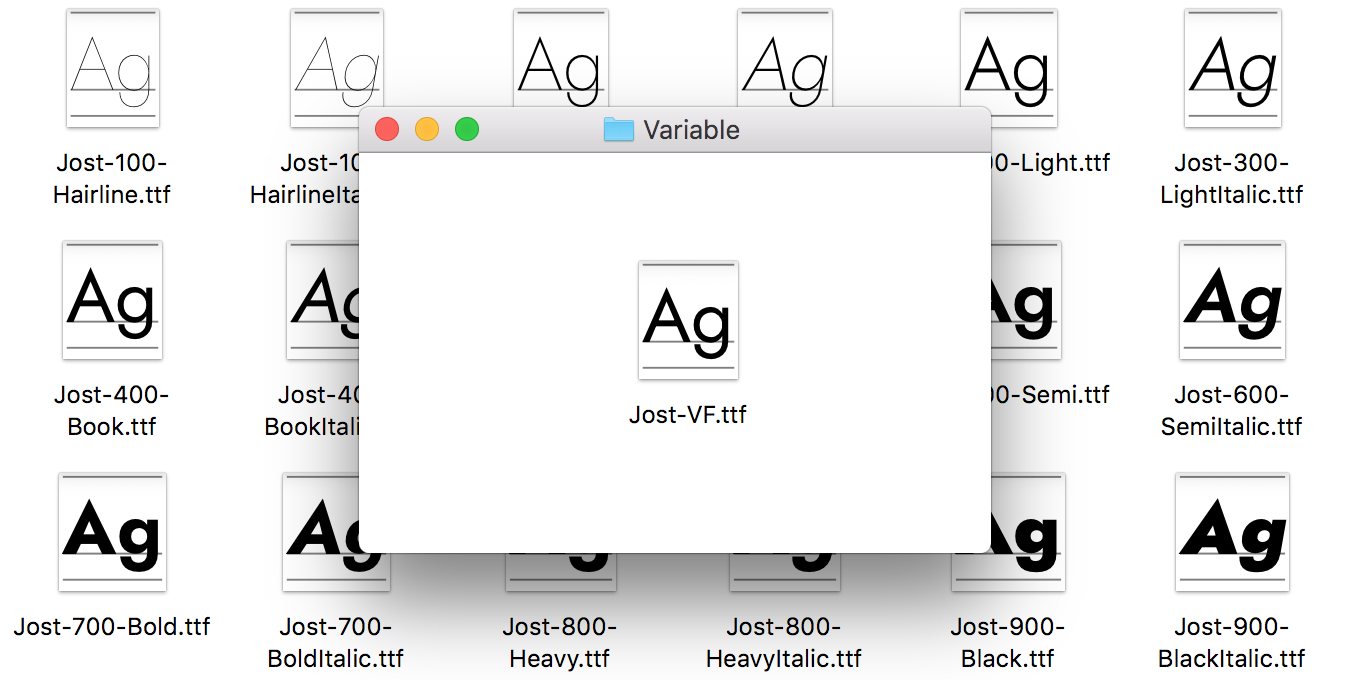Click the Jost-700-Bold.ttf file name
Viewport: 1350px width, 680px height.
click(x=112, y=627)
